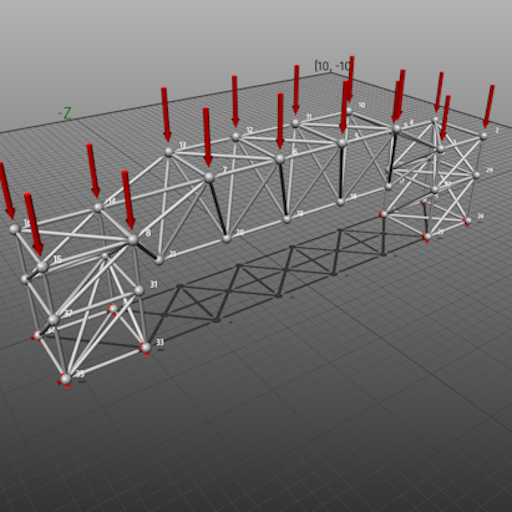Select truss node 29 sphere
This screenshot has height=512, width=512.
tap(476, 175)
